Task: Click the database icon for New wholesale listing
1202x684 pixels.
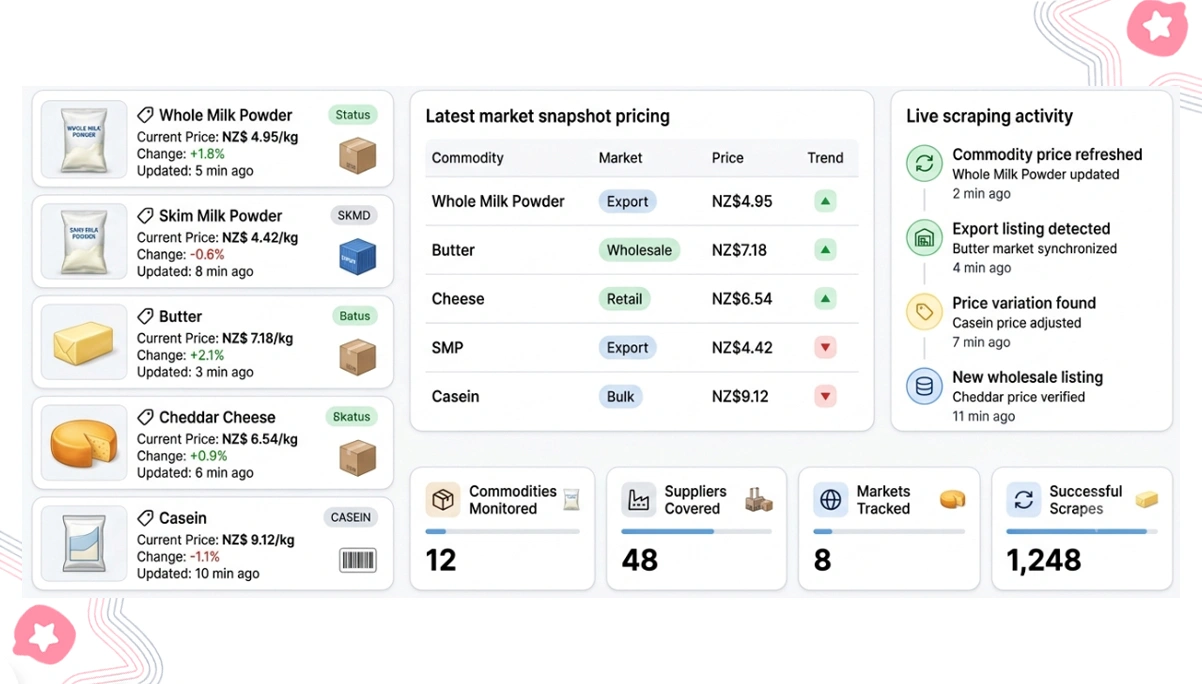Action: (x=924, y=386)
